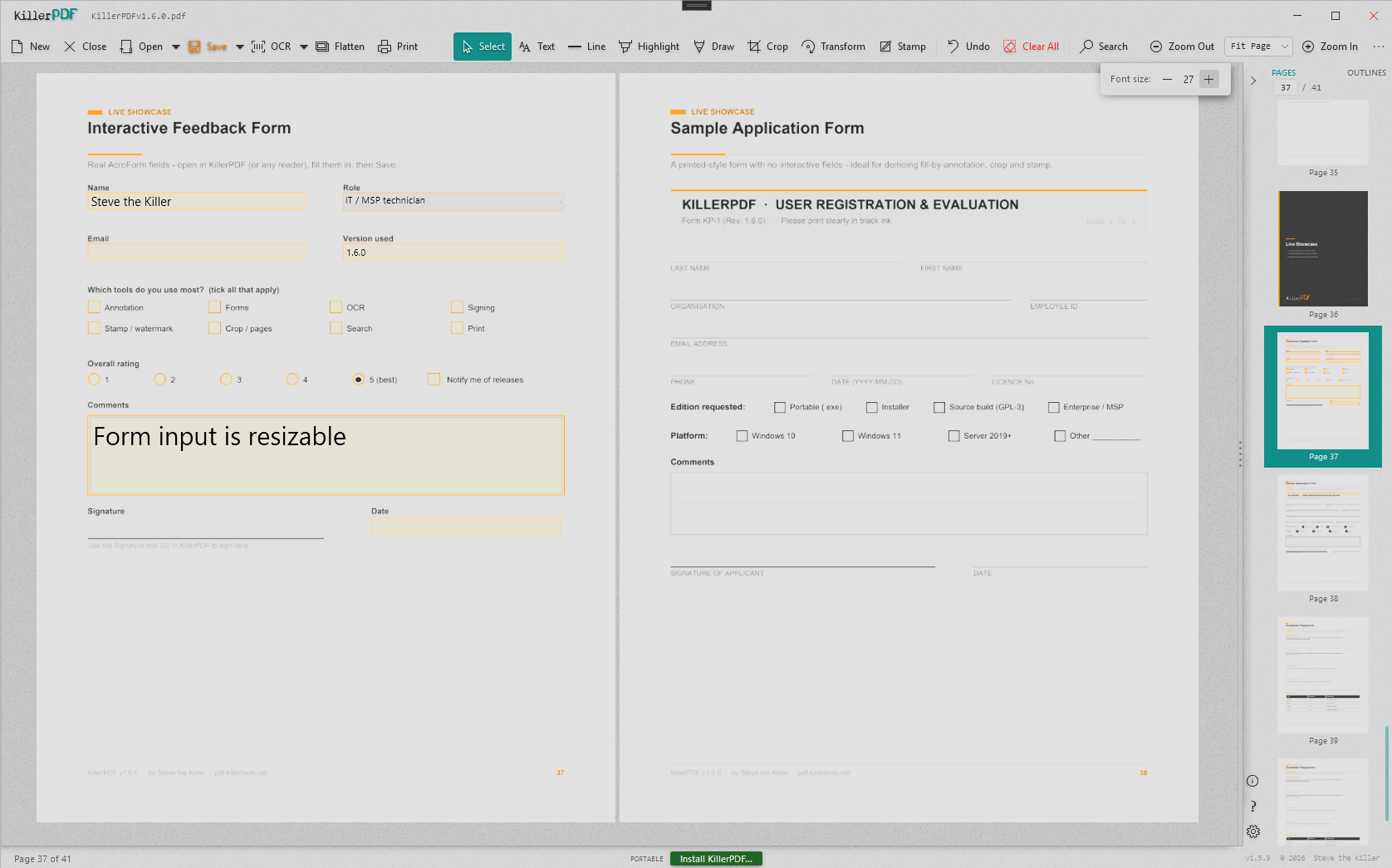Click the Install KillerPDF button
1392x868 pixels.
pos(716,859)
